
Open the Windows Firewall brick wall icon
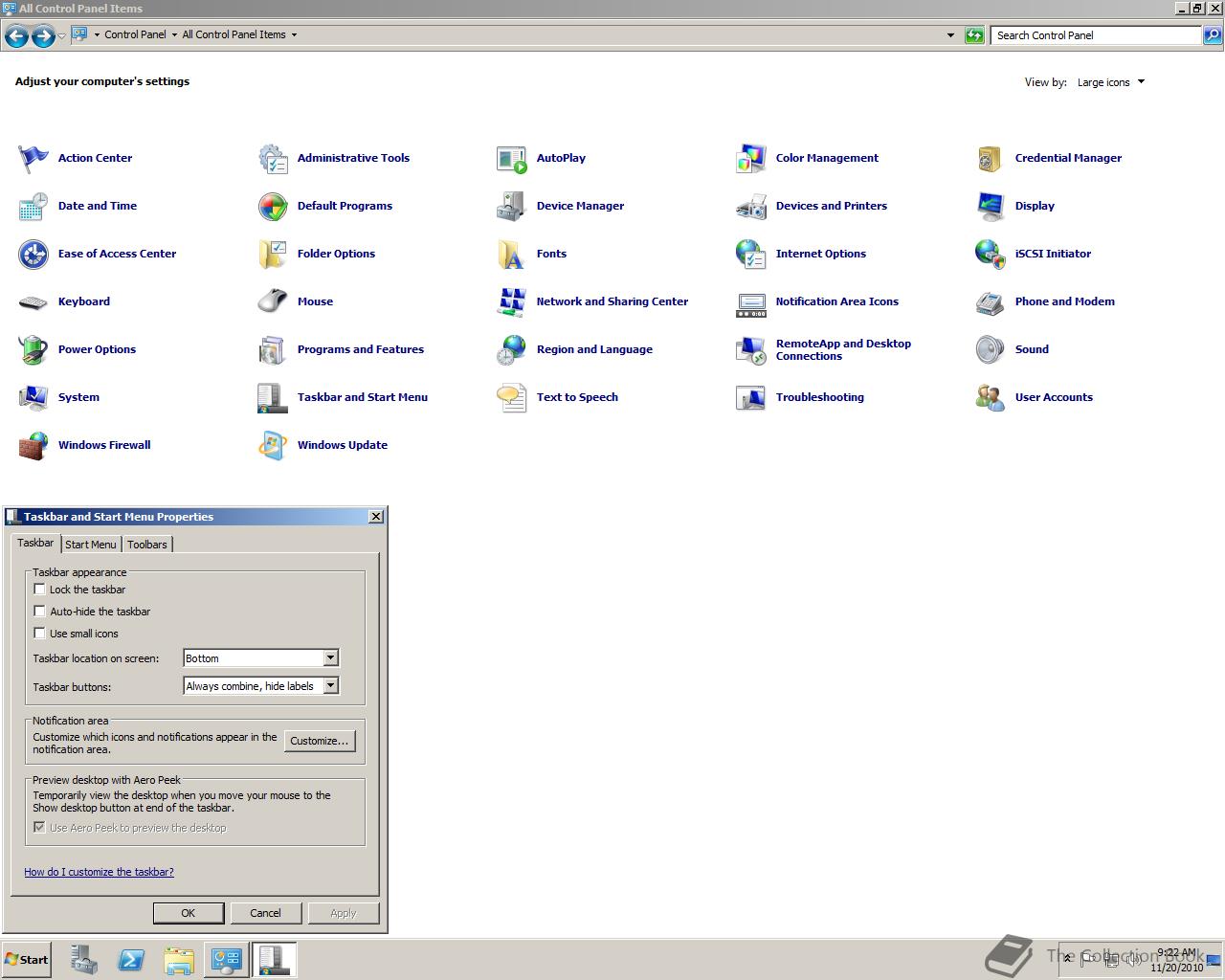point(33,445)
